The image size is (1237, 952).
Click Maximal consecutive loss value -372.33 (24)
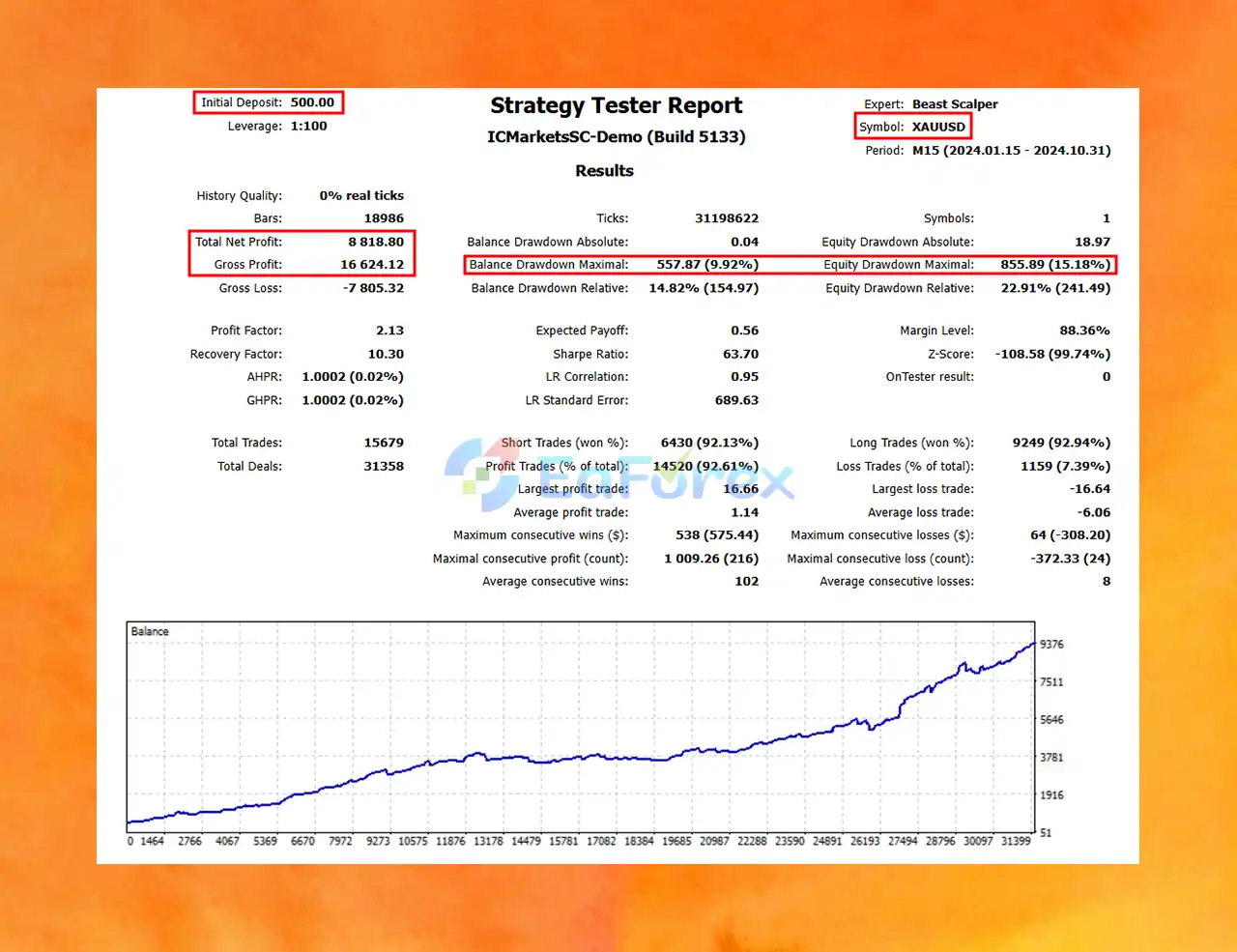tap(1070, 559)
